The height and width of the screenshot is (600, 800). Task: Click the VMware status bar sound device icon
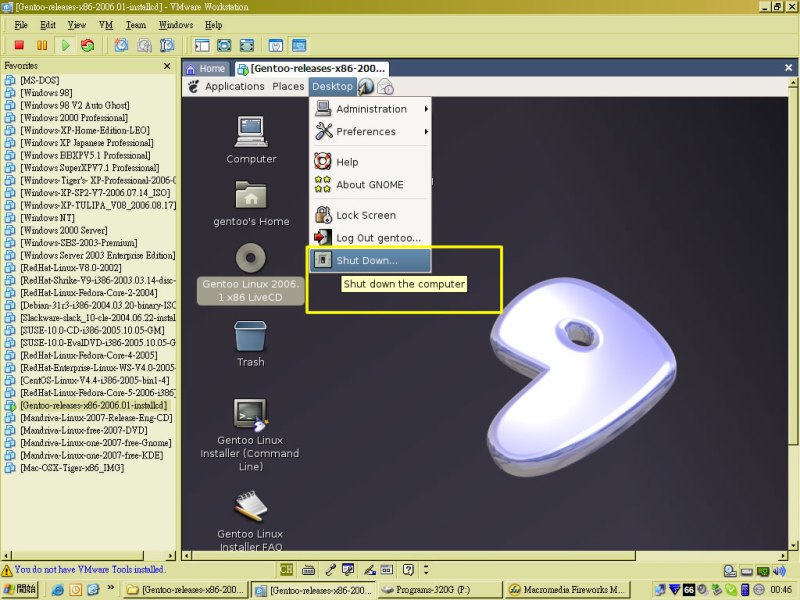779,571
